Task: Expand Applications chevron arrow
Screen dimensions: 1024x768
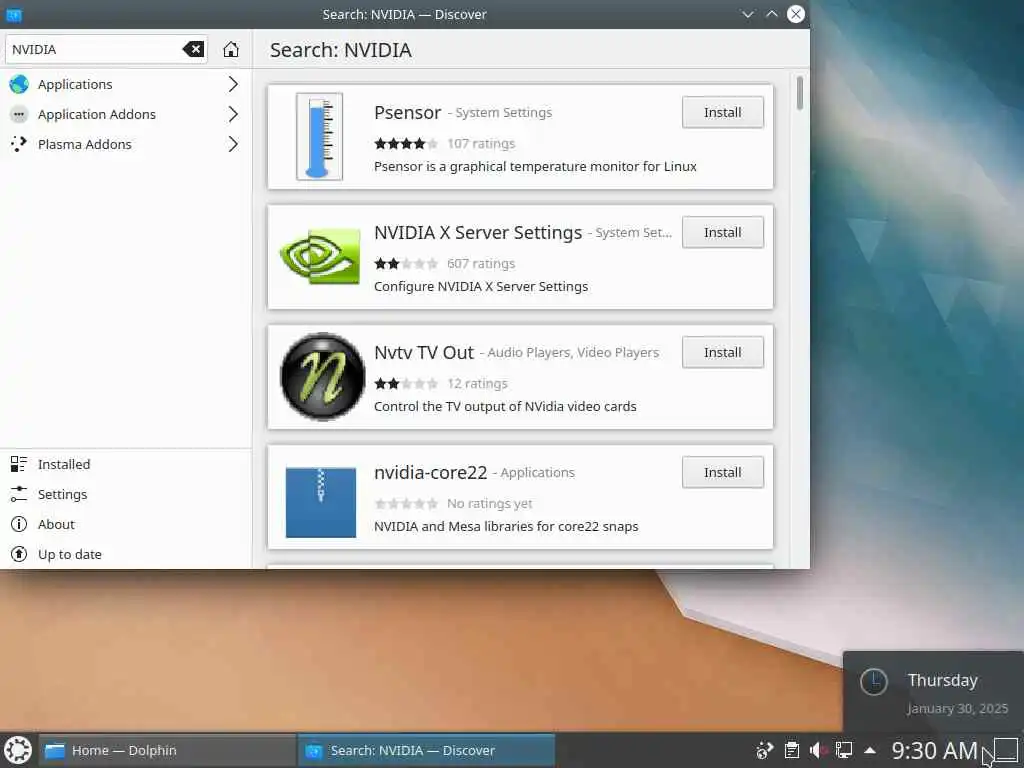Action: [x=233, y=84]
